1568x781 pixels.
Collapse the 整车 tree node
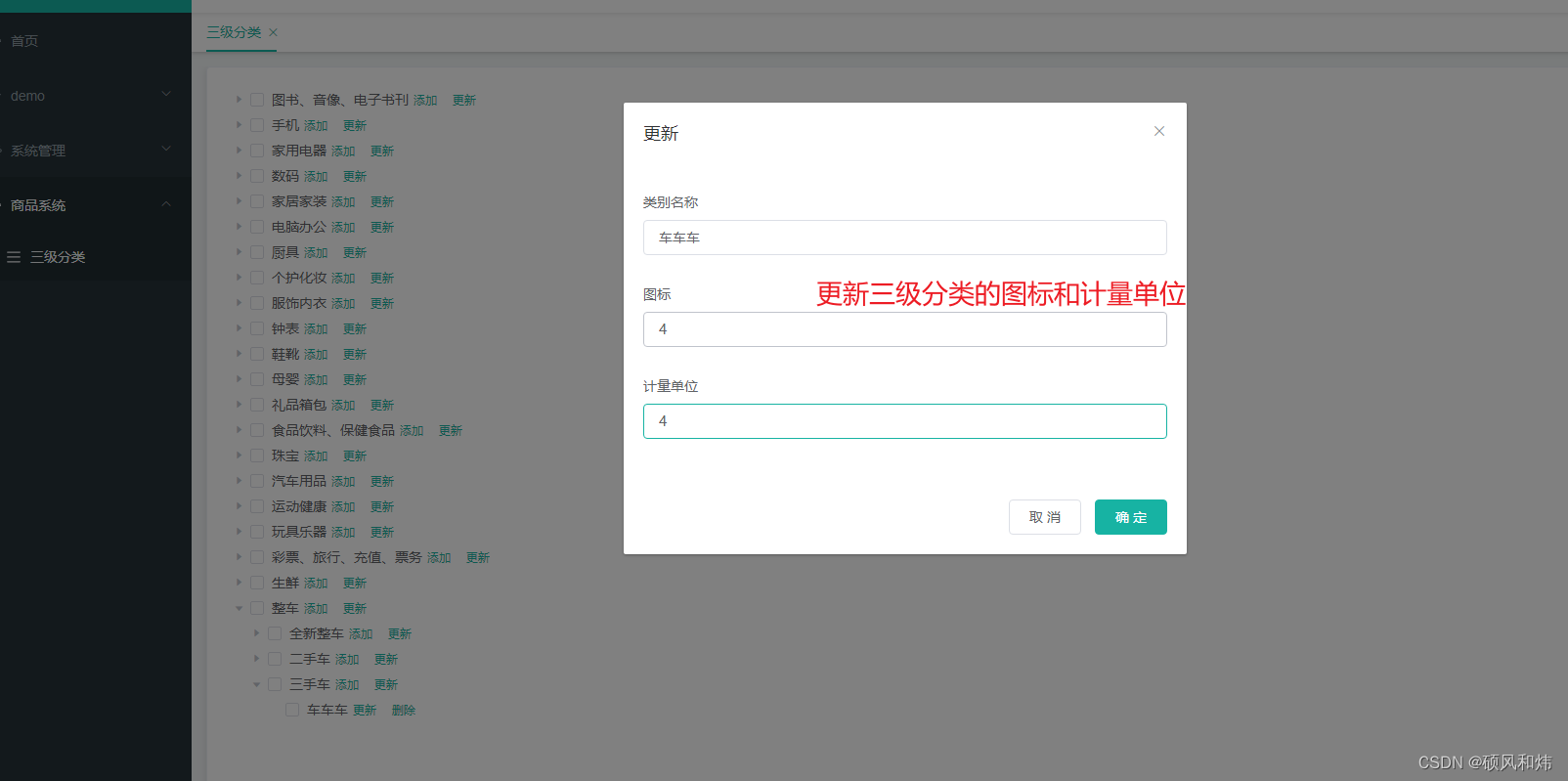(239, 608)
